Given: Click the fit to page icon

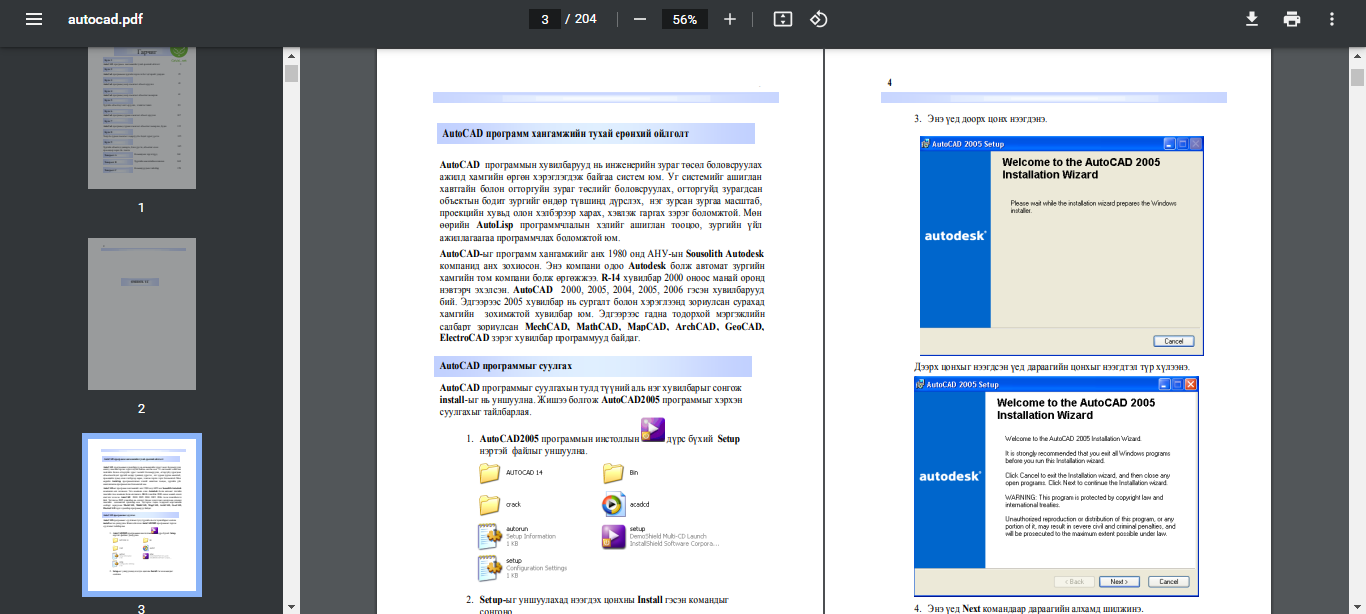Looking at the screenshot, I should (783, 19).
